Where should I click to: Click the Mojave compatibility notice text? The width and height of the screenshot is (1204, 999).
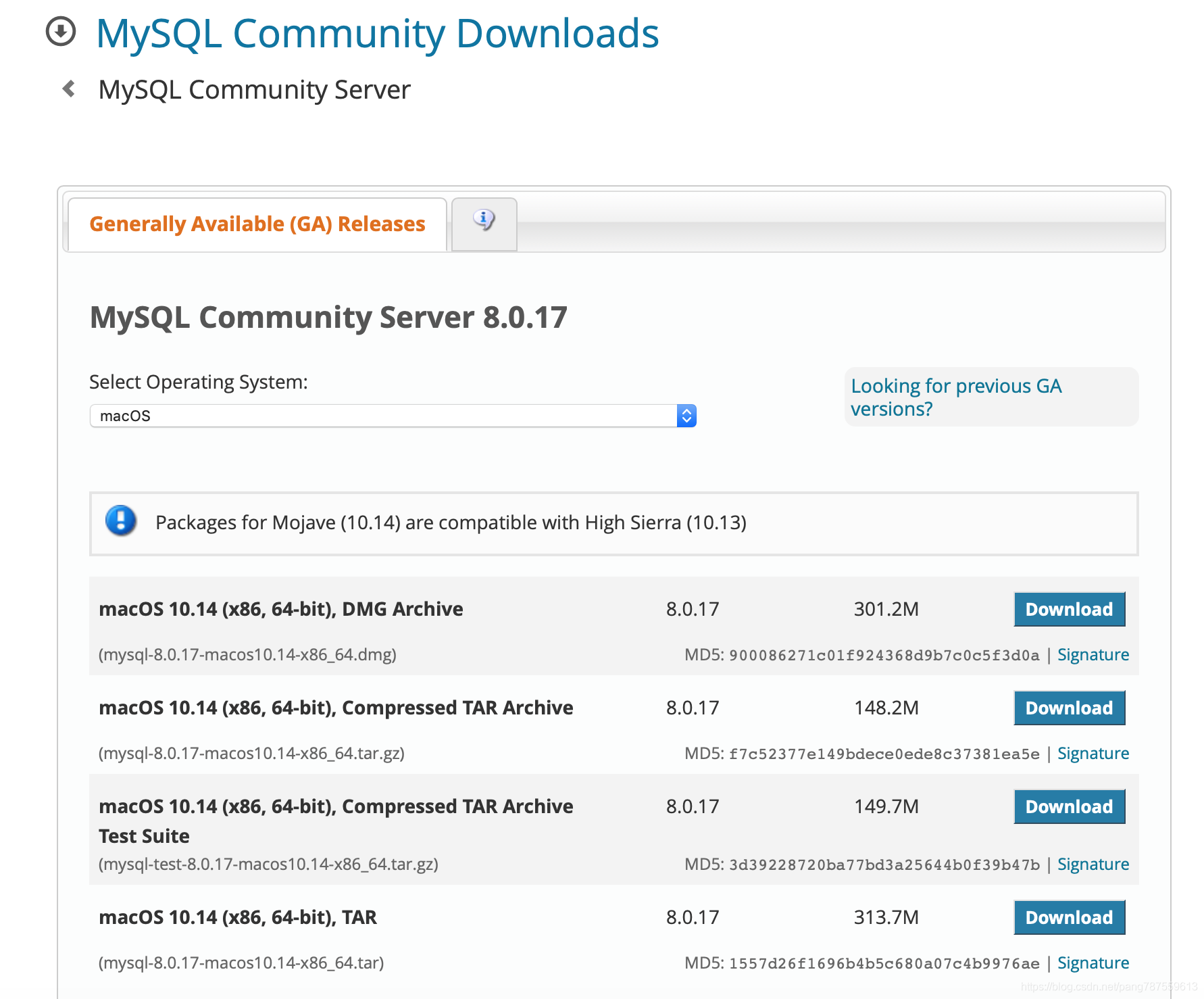tap(451, 522)
